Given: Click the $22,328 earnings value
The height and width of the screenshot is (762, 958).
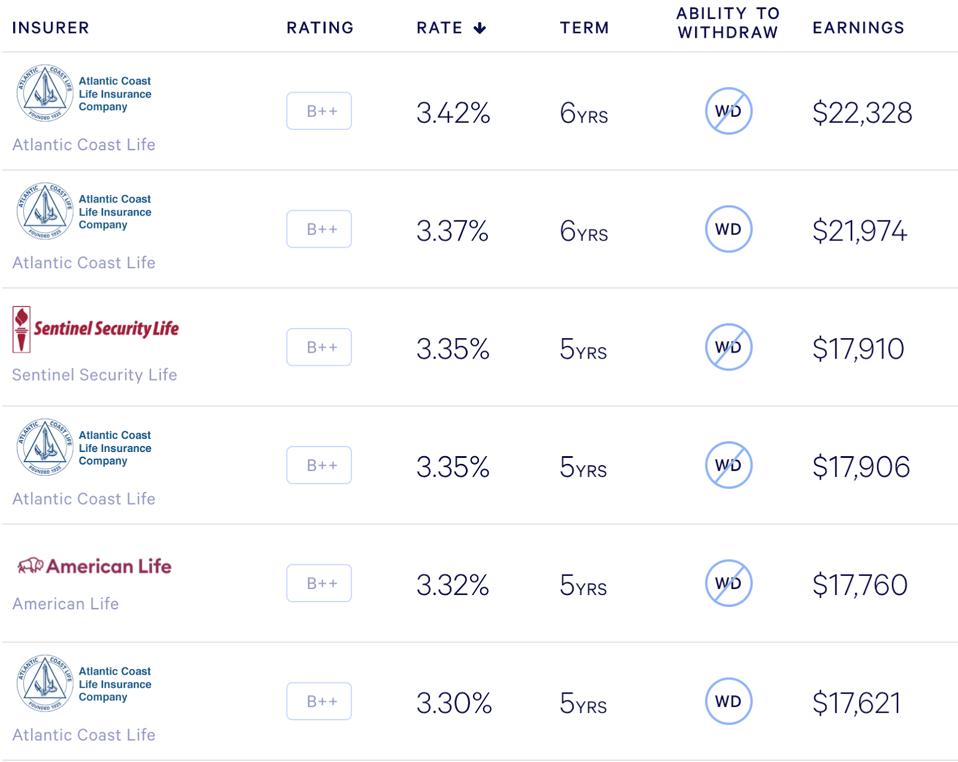Looking at the screenshot, I should (862, 113).
